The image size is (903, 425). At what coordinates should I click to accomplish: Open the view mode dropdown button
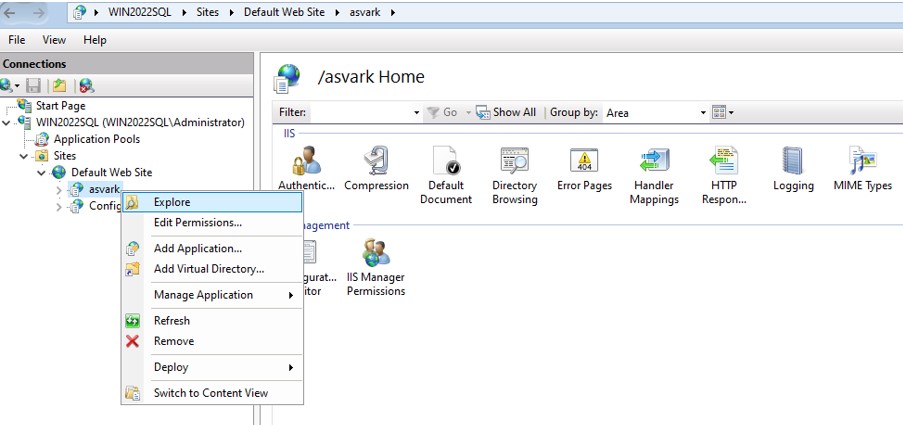(723, 113)
